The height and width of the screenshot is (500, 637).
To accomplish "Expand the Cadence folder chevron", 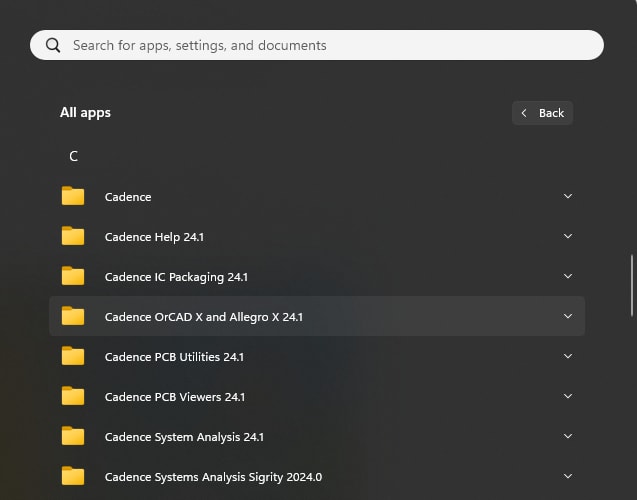I will (568, 196).
